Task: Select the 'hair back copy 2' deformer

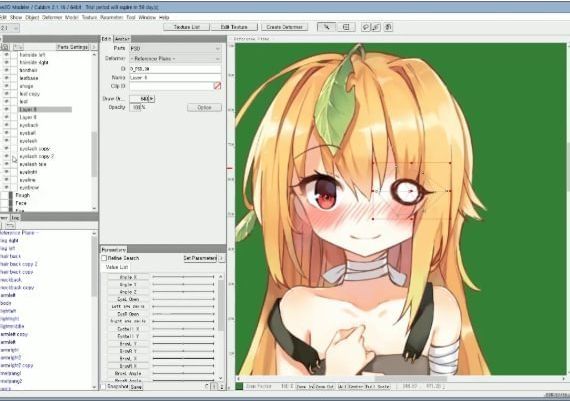Action: [x=19, y=264]
